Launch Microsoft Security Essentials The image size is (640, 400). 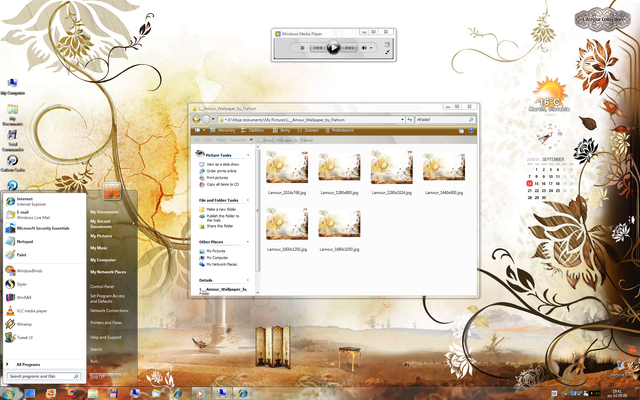coord(44,228)
